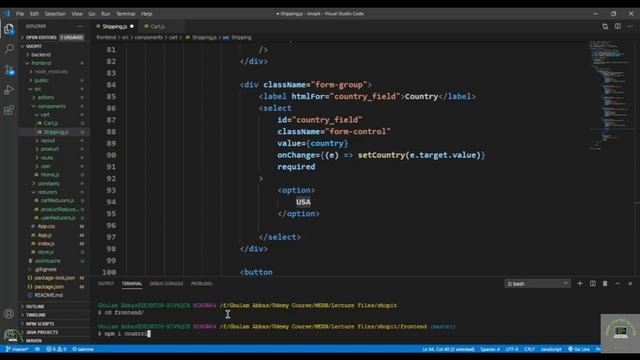The width and height of the screenshot is (640, 360).
Task: Select the Shipping.js editor tab
Action: 115,26
